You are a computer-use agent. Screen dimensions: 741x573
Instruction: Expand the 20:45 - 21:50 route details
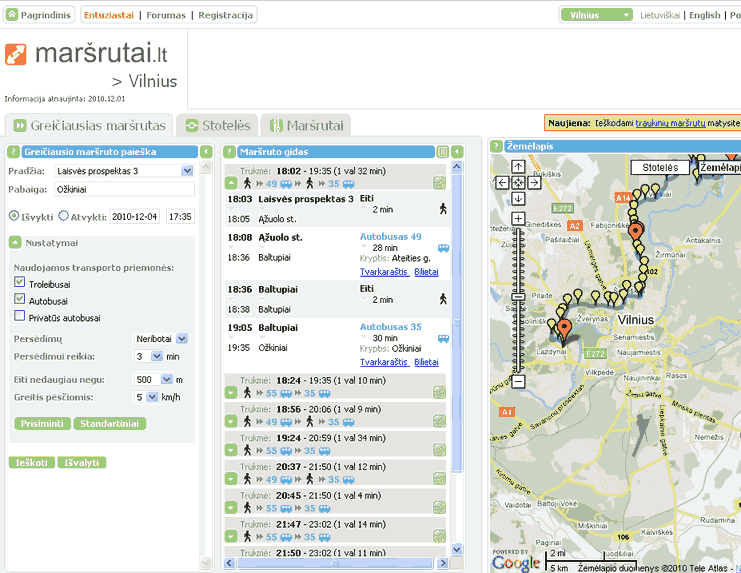click(231, 508)
